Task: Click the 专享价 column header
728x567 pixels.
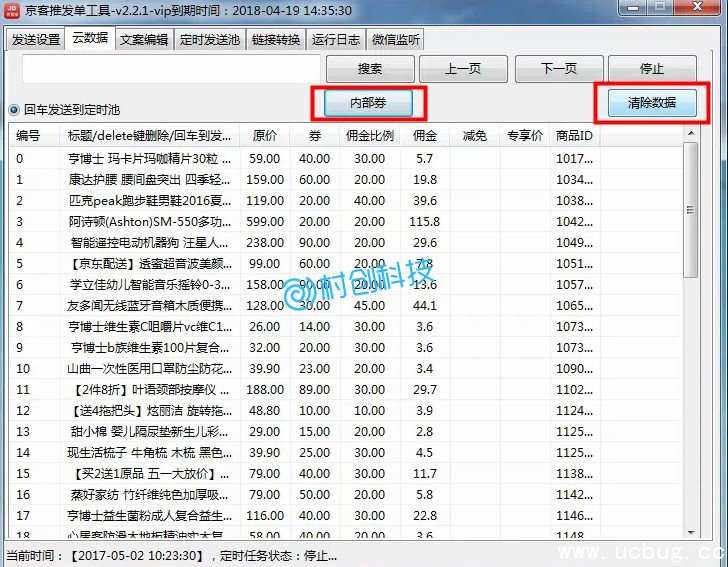Action: pyautogui.click(x=525, y=136)
